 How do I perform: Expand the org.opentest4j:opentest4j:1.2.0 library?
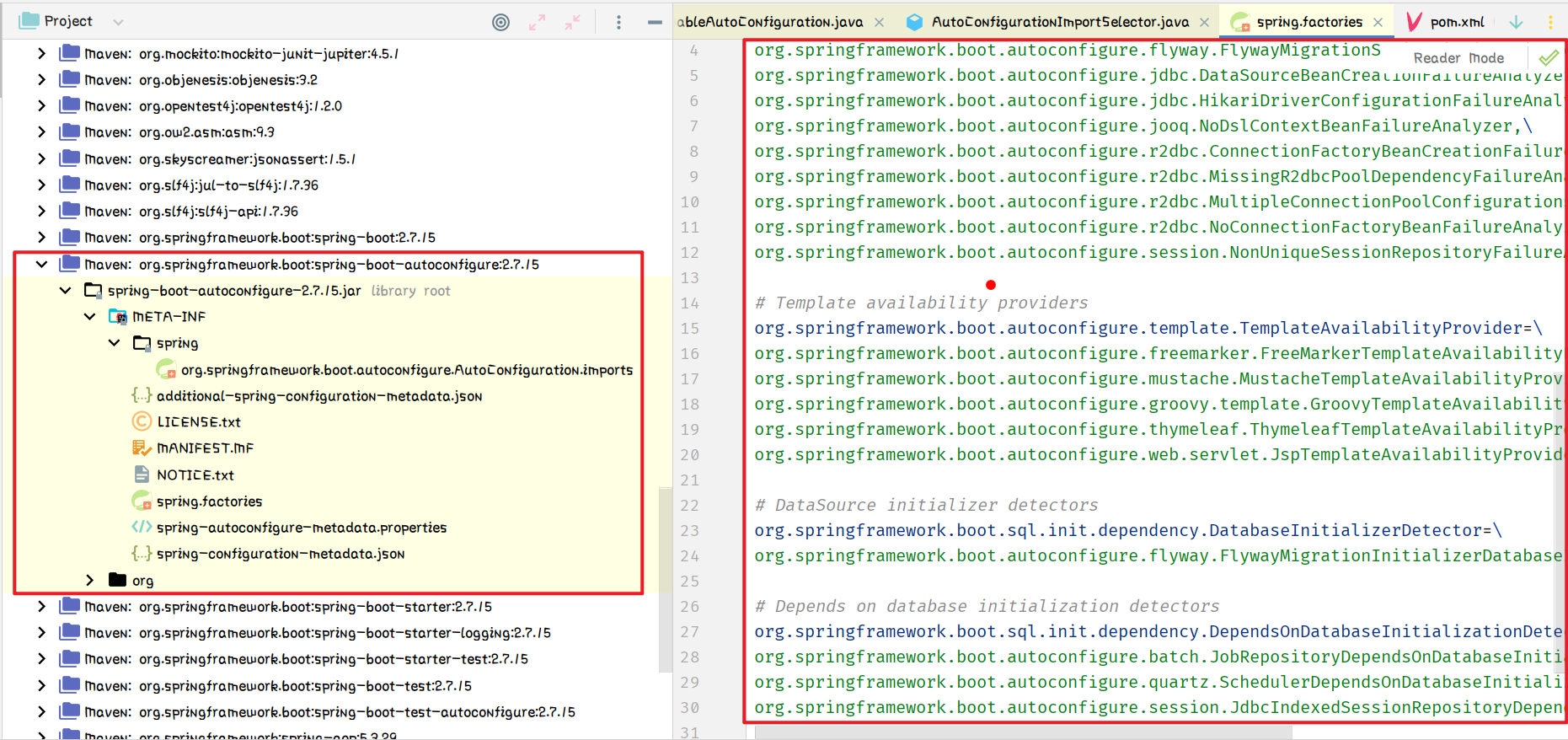point(41,106)
